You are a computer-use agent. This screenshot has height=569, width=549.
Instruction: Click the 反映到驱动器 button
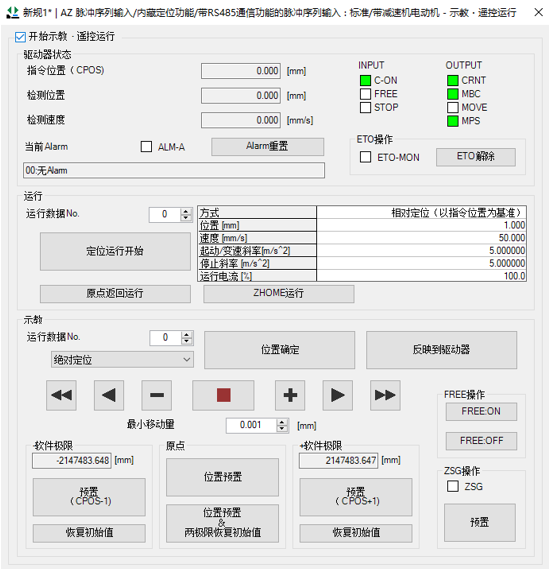tap(441, 350)
